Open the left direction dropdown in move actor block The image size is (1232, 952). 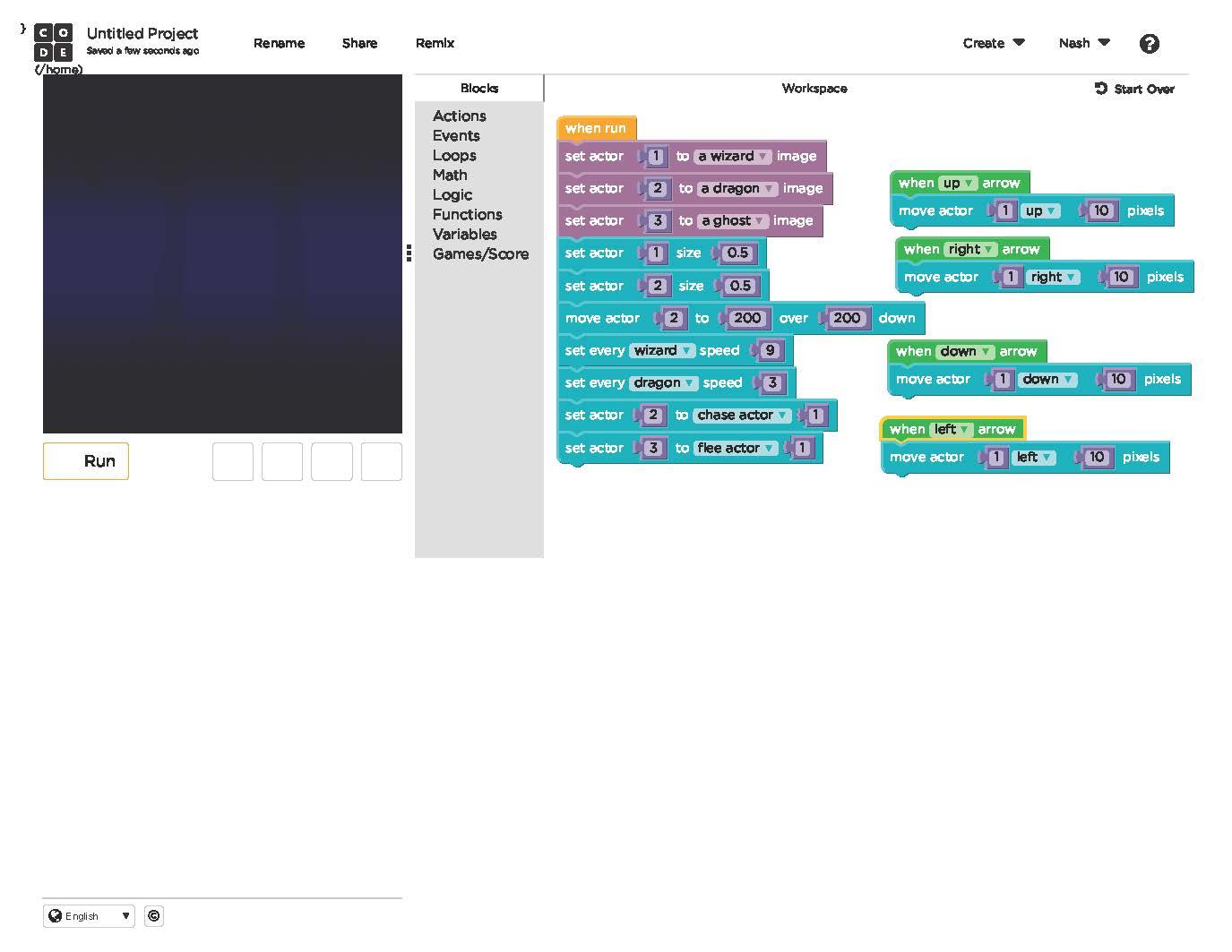point(1034,457)
